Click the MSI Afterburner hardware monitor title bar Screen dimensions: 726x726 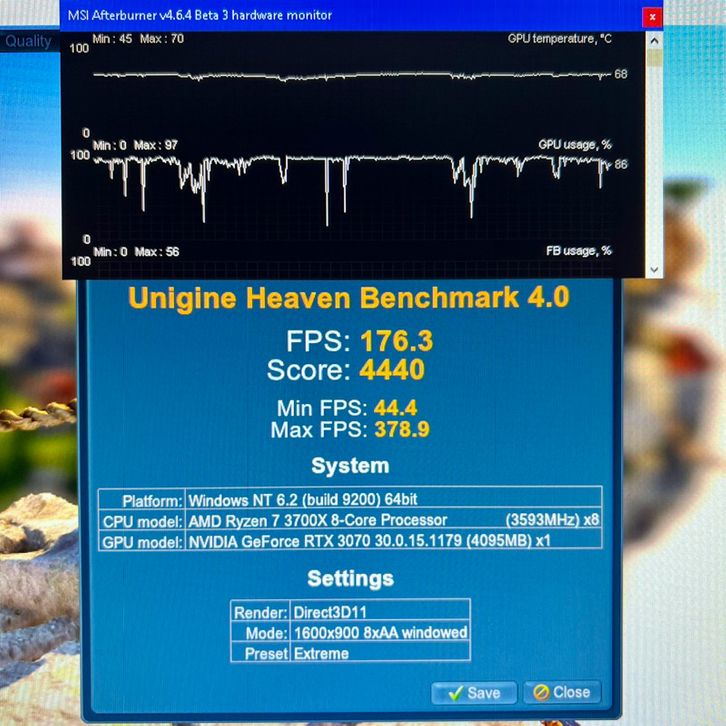pos(300,16)
